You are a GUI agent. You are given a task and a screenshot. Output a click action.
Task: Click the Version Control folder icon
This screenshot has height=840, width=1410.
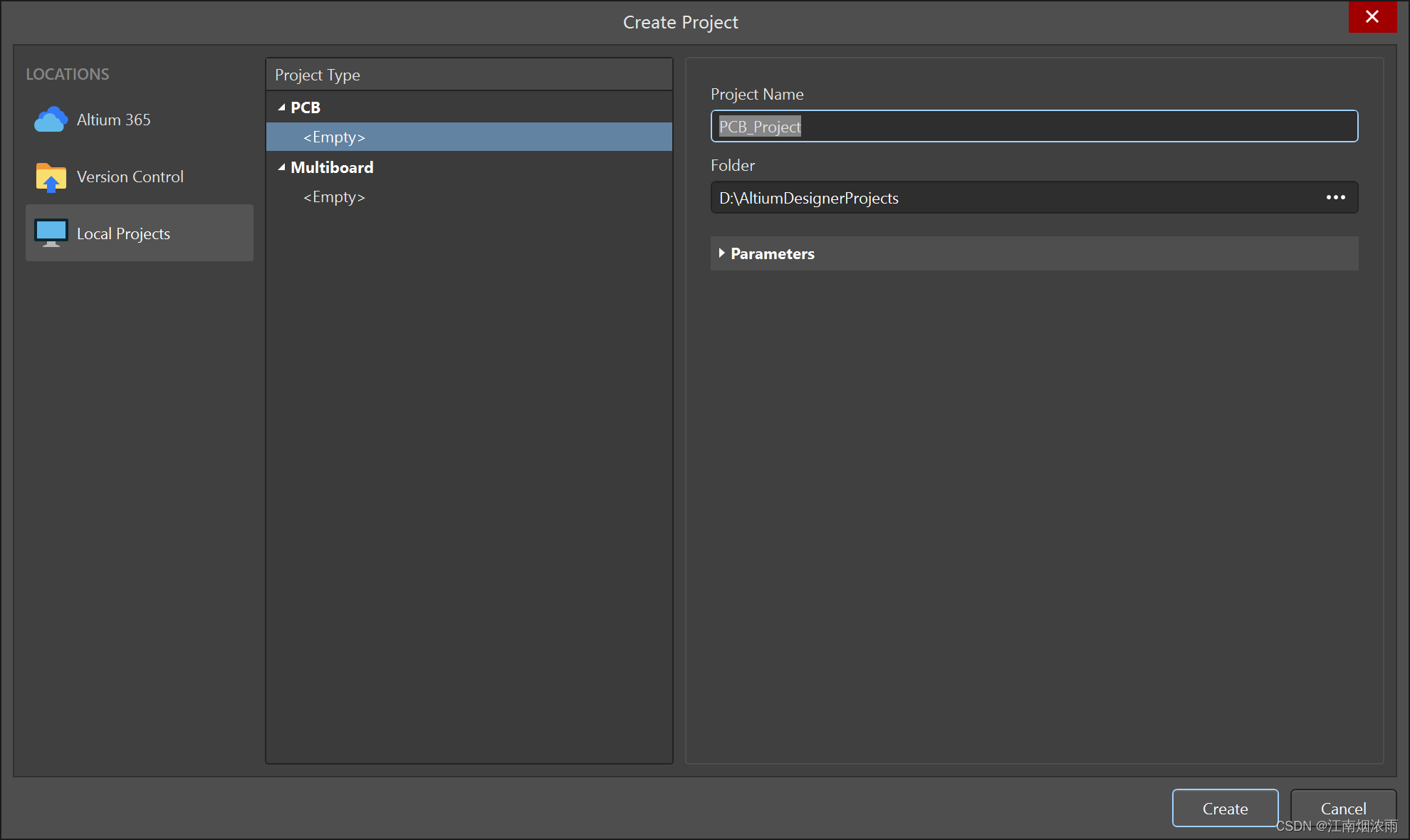[51, 177]
